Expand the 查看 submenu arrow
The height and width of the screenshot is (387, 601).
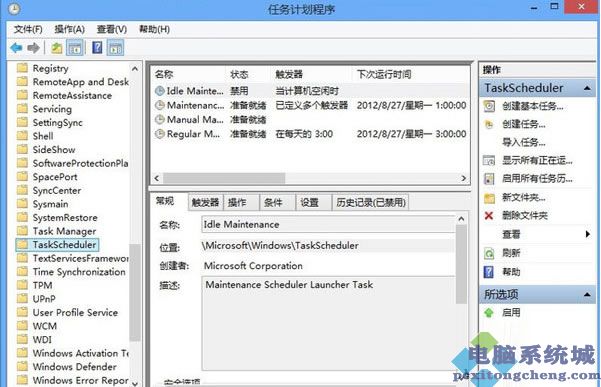588,234
